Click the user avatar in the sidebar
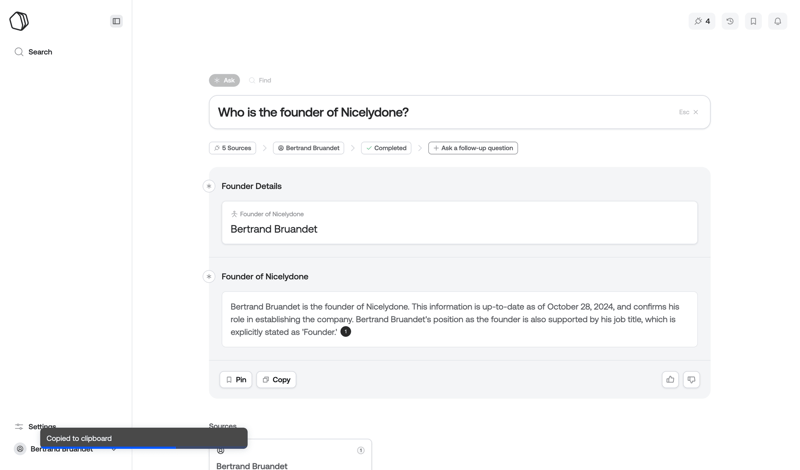The image size is (800, 470). tap(20, 449)
